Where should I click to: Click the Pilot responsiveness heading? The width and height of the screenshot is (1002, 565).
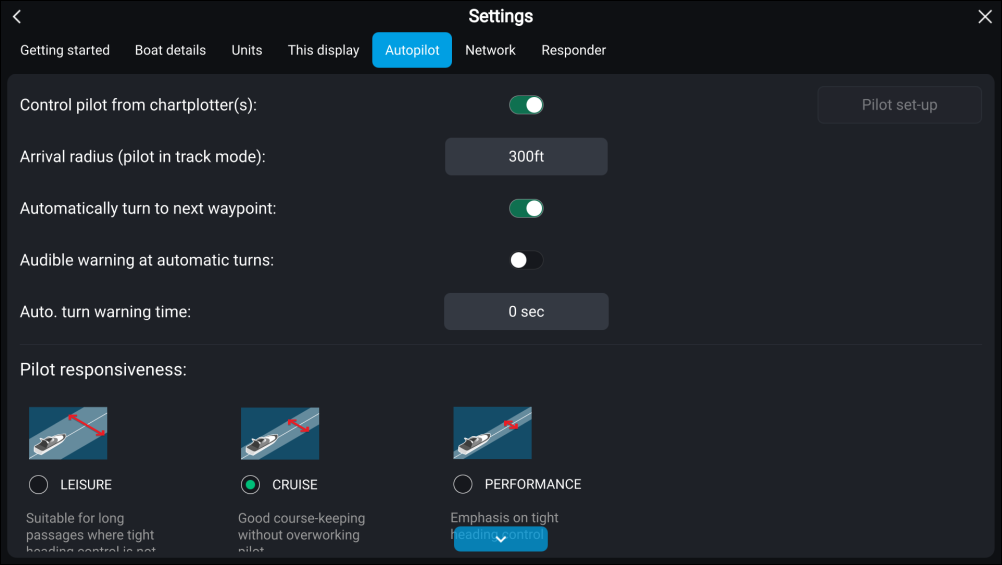click(x=103, y=369)
